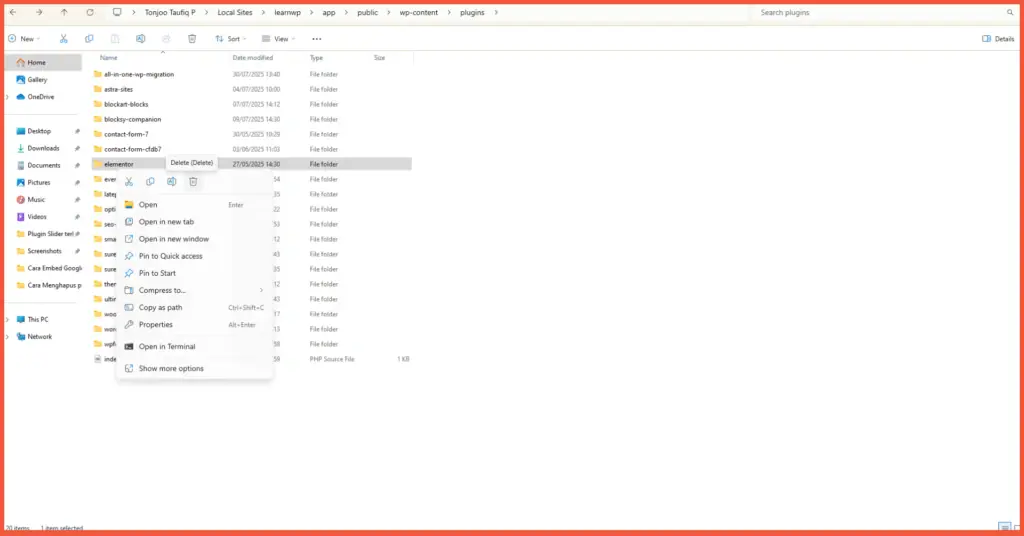The image size is (1024, 536).
Task: Toggle the Details pane button
Action: (999, 39)
